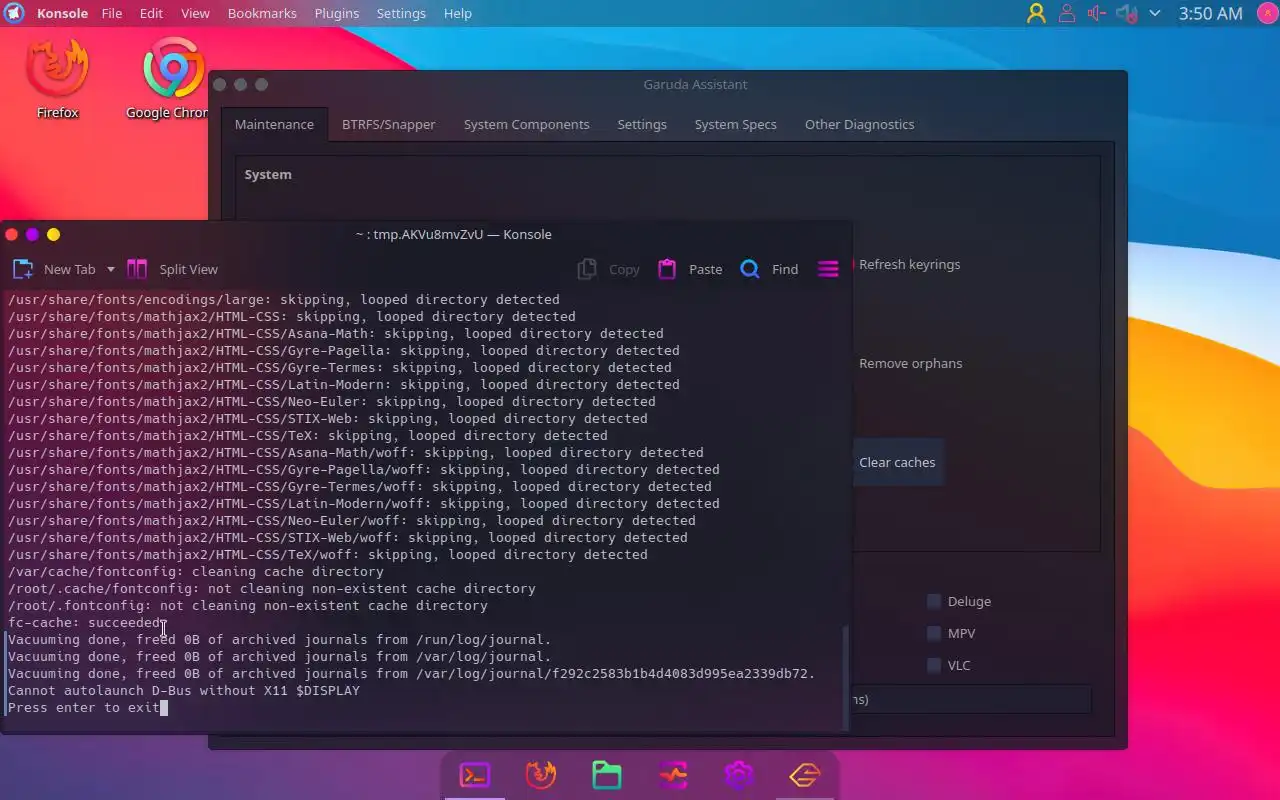This screenshot has width=1280, height=800.
Task: Open the Google Chrome desktop shortcut
Action: pyautogui.click(x=172, y=79)
